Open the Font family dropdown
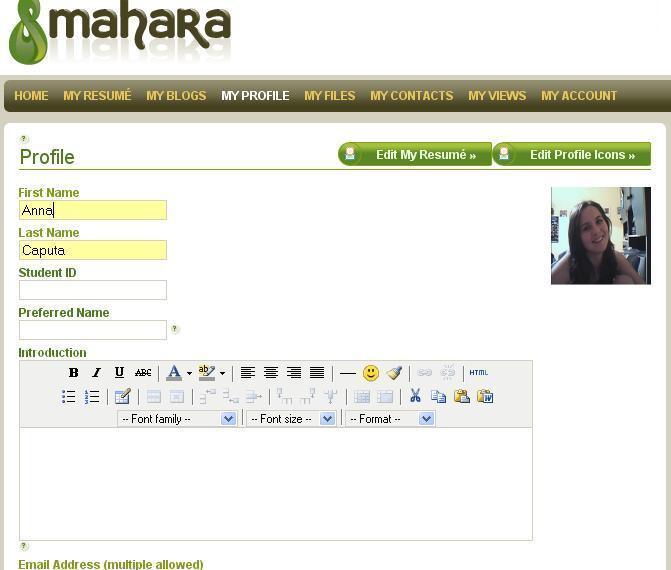 point(177,419)
